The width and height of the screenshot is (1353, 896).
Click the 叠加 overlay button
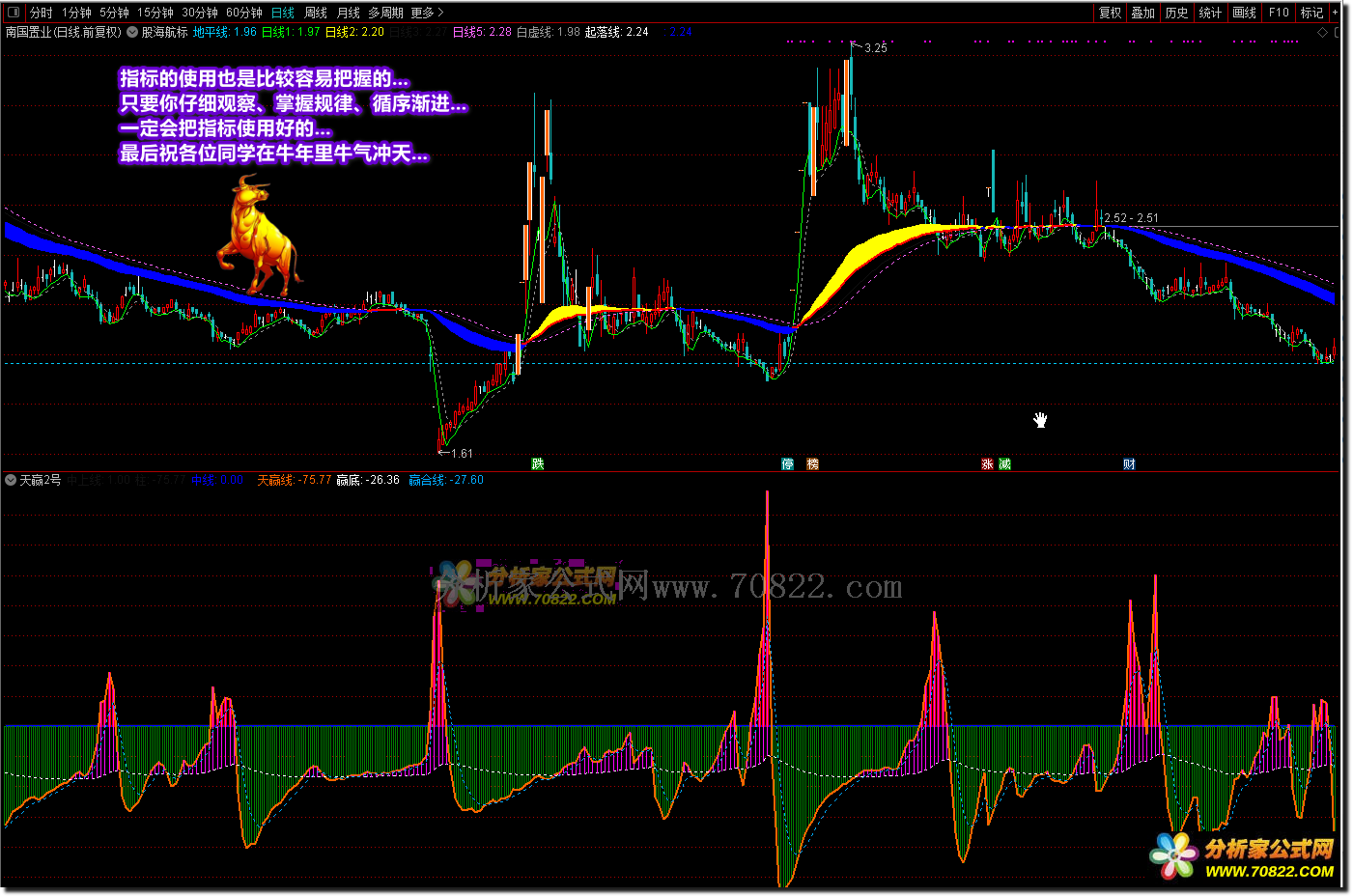click(1143, 13)
